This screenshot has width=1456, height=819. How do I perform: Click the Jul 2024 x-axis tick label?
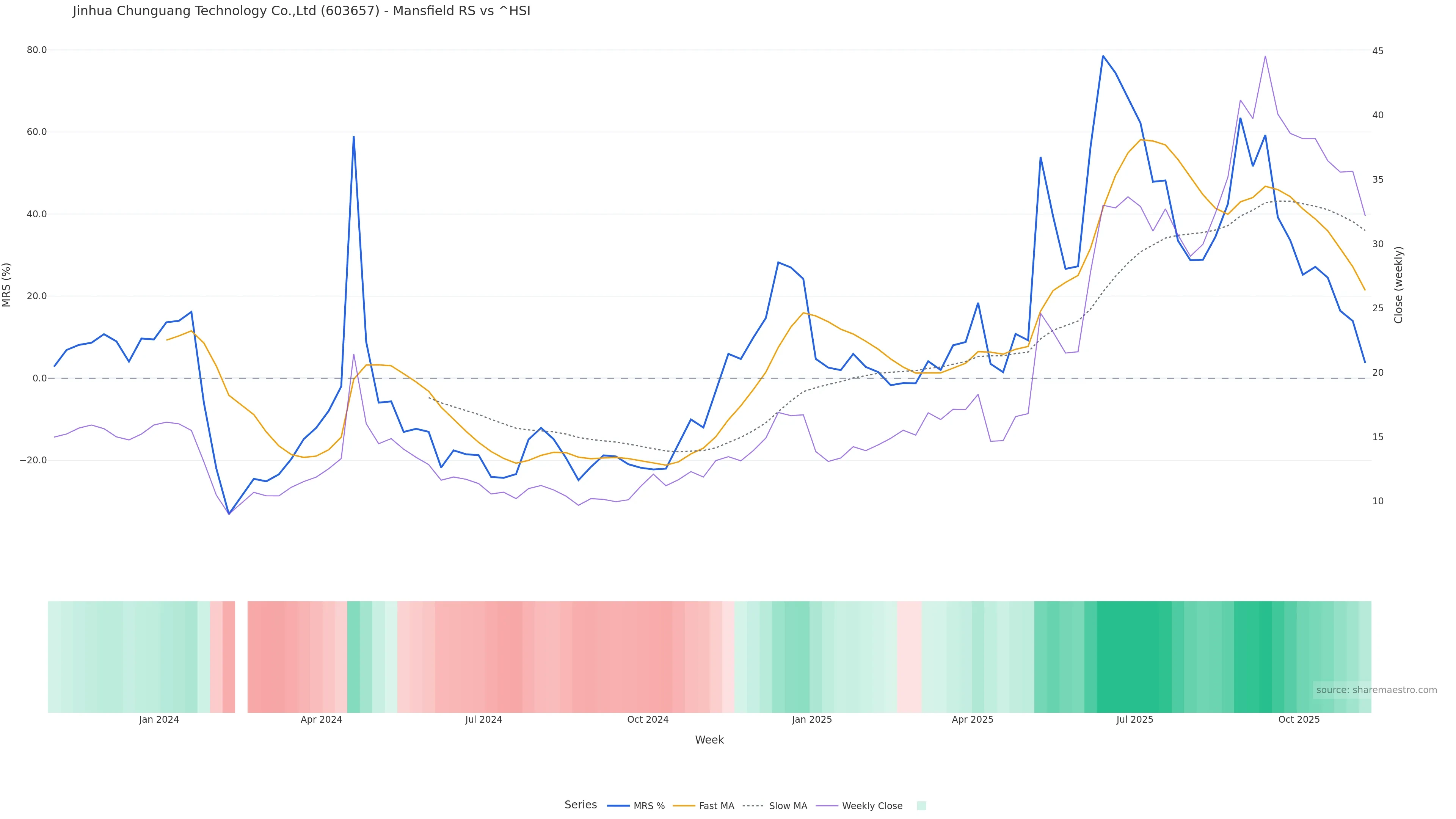pyautogui.click(x=483, y=720)
